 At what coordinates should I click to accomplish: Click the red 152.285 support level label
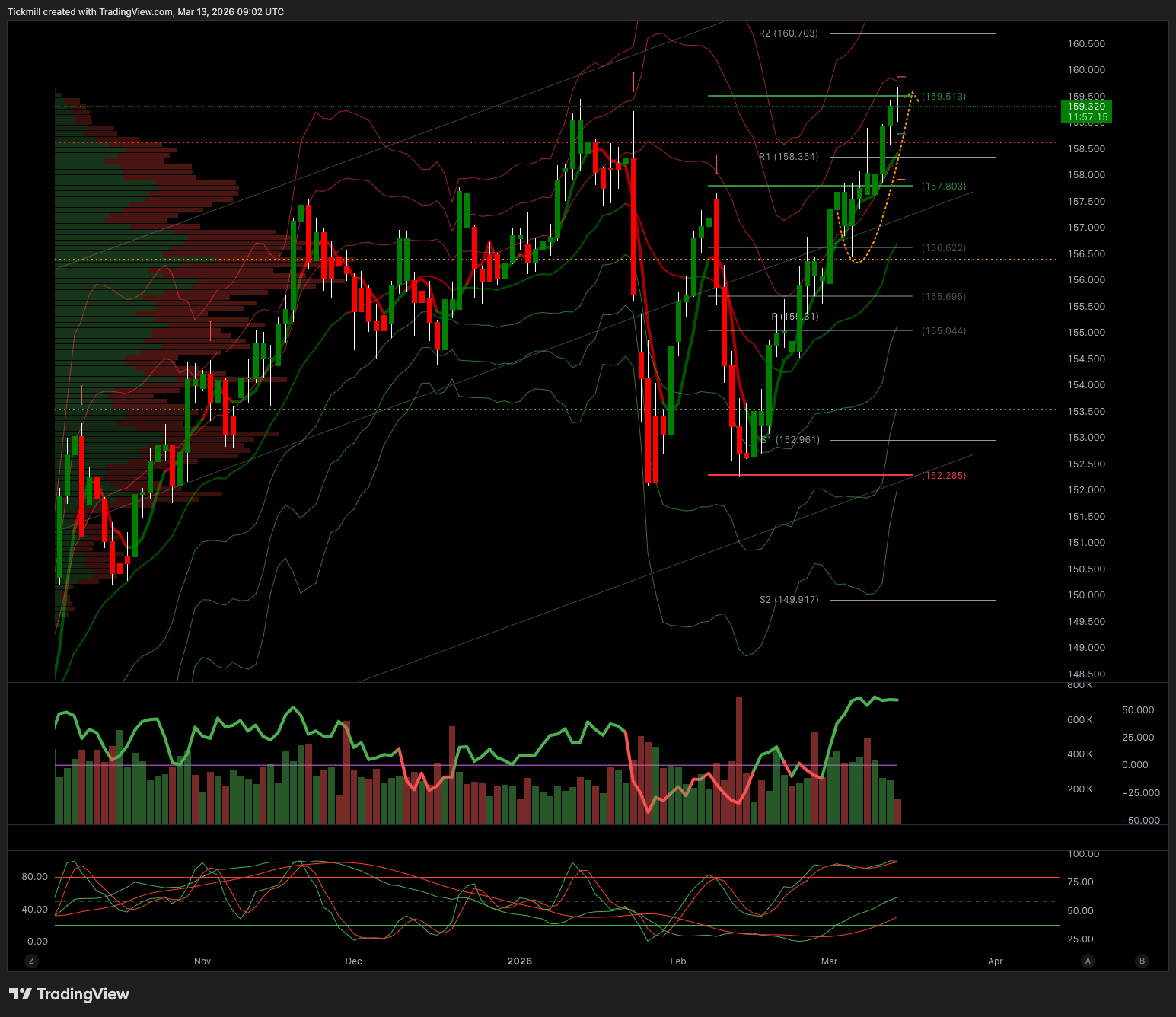944,476
